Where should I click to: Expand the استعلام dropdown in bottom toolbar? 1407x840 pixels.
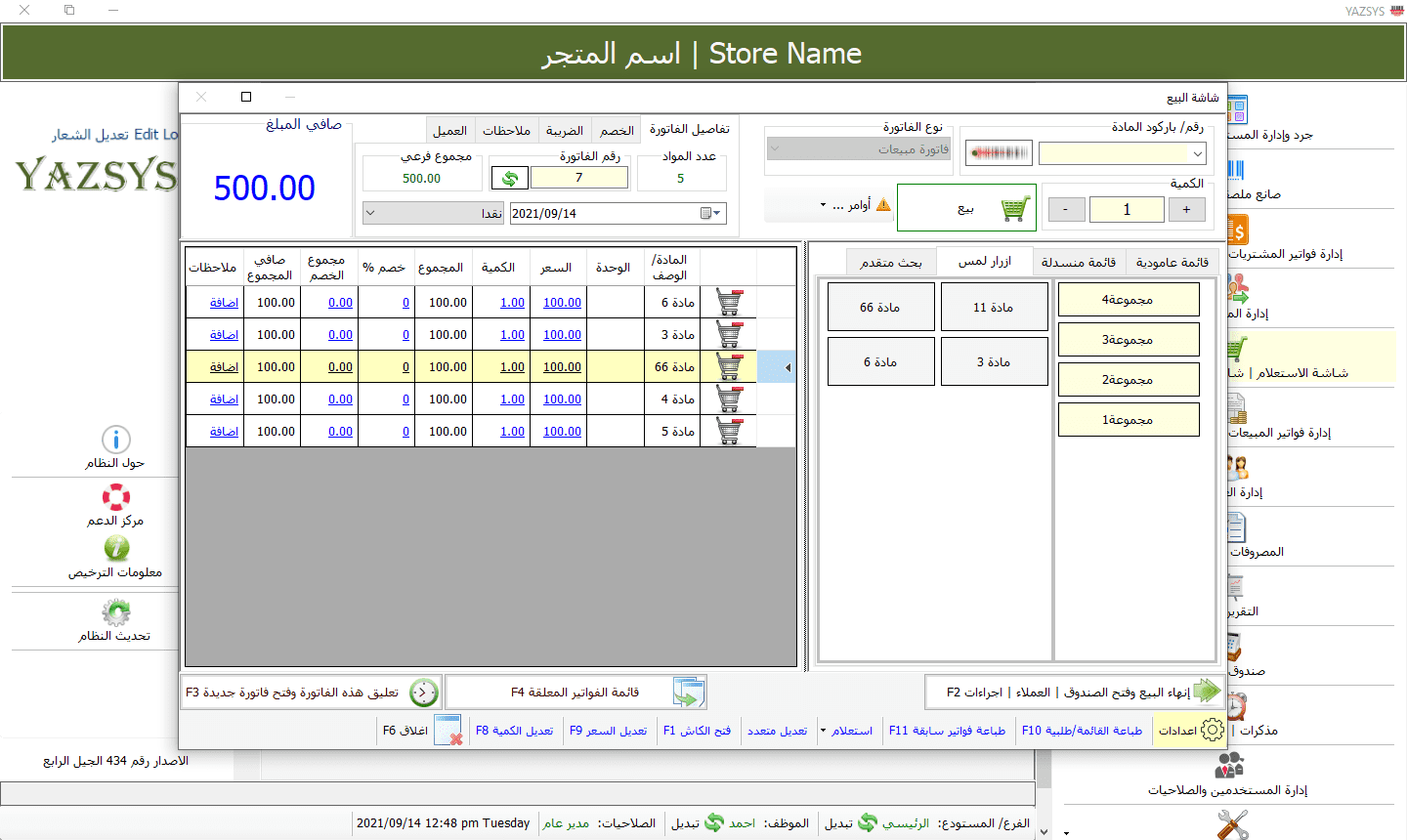[x=823, y=730]
